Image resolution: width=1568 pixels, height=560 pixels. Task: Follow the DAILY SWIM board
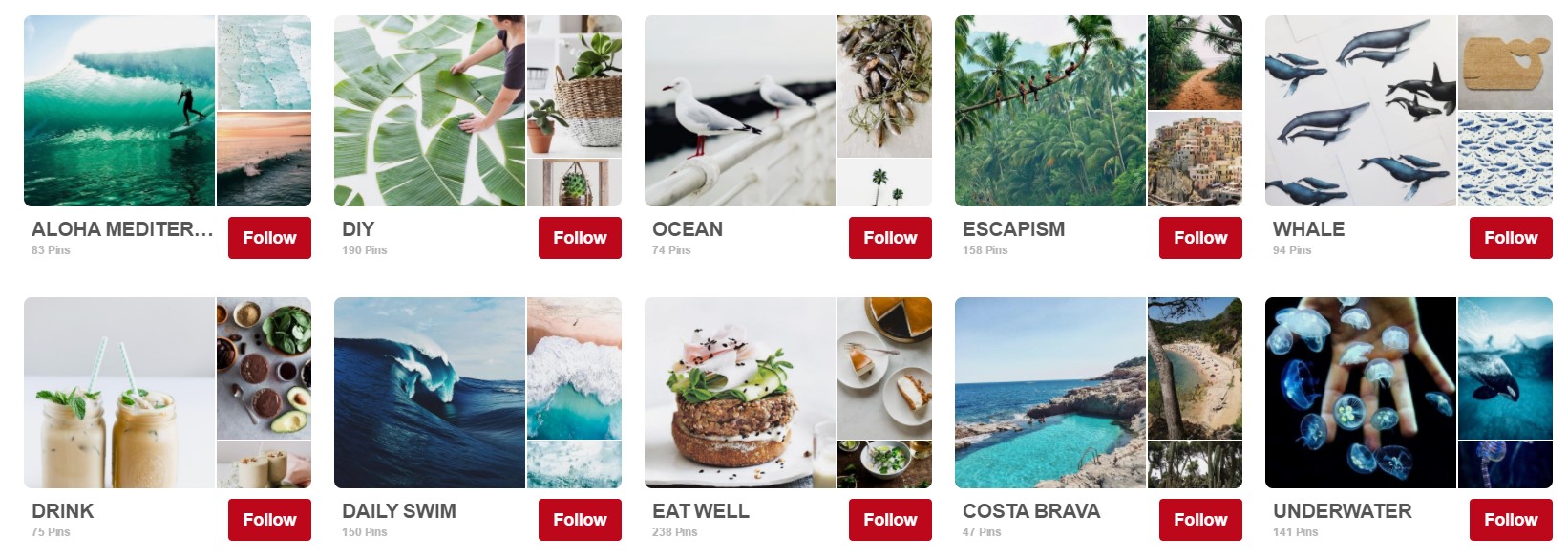tap(580, 520)
